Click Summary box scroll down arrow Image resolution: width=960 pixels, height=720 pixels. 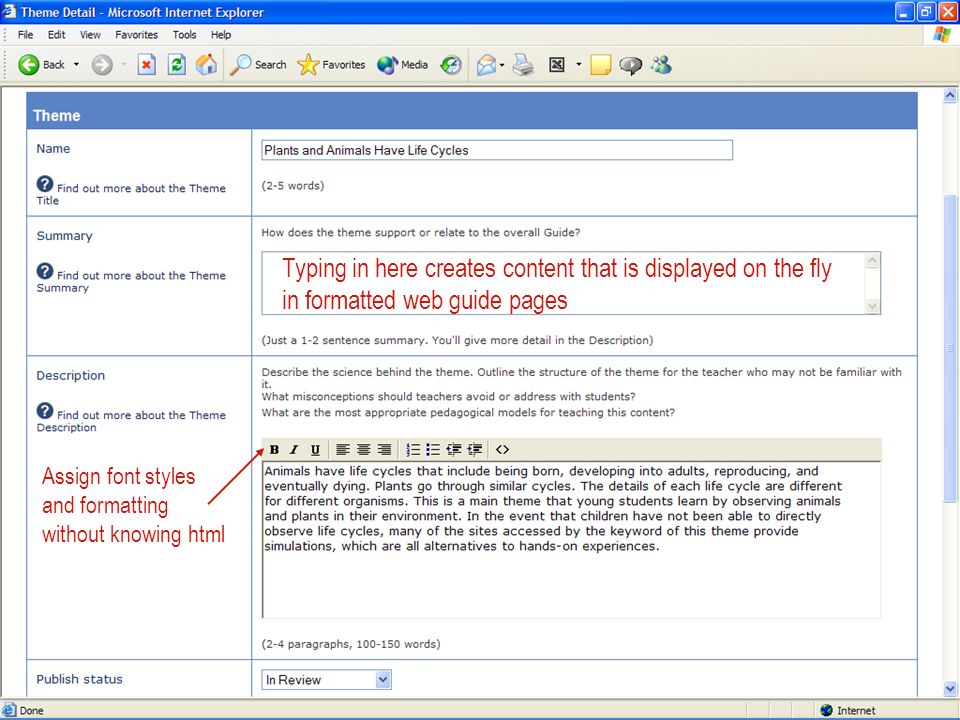coord(872,306)
